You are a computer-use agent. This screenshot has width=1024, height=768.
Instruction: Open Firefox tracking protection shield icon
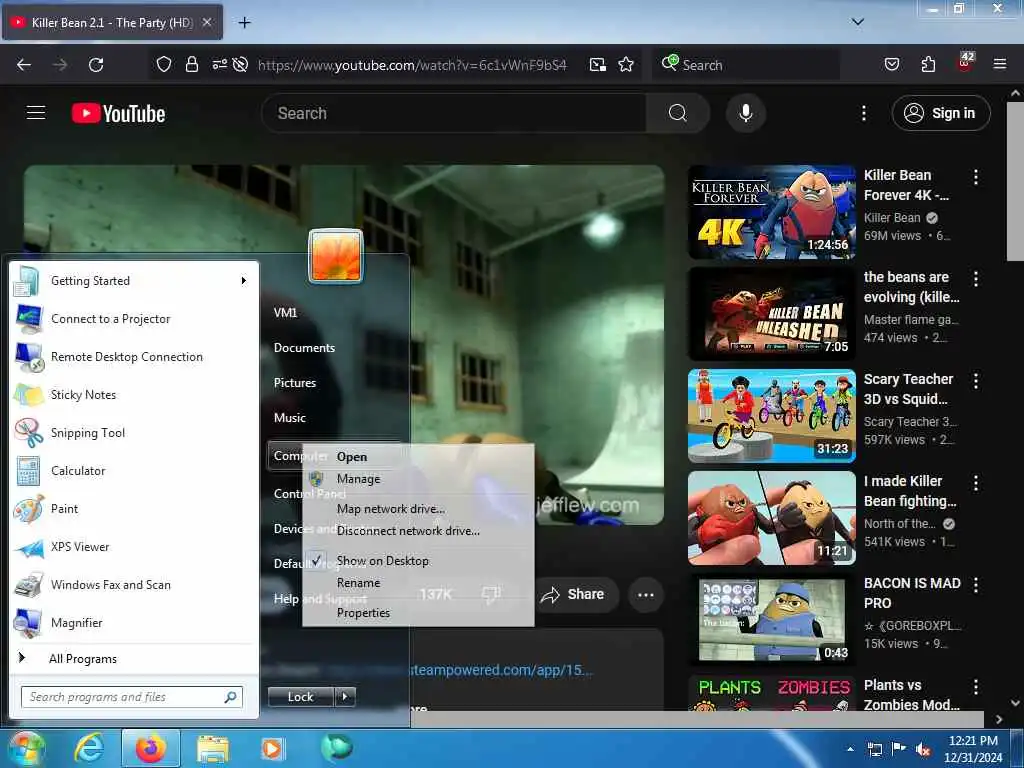164,64
